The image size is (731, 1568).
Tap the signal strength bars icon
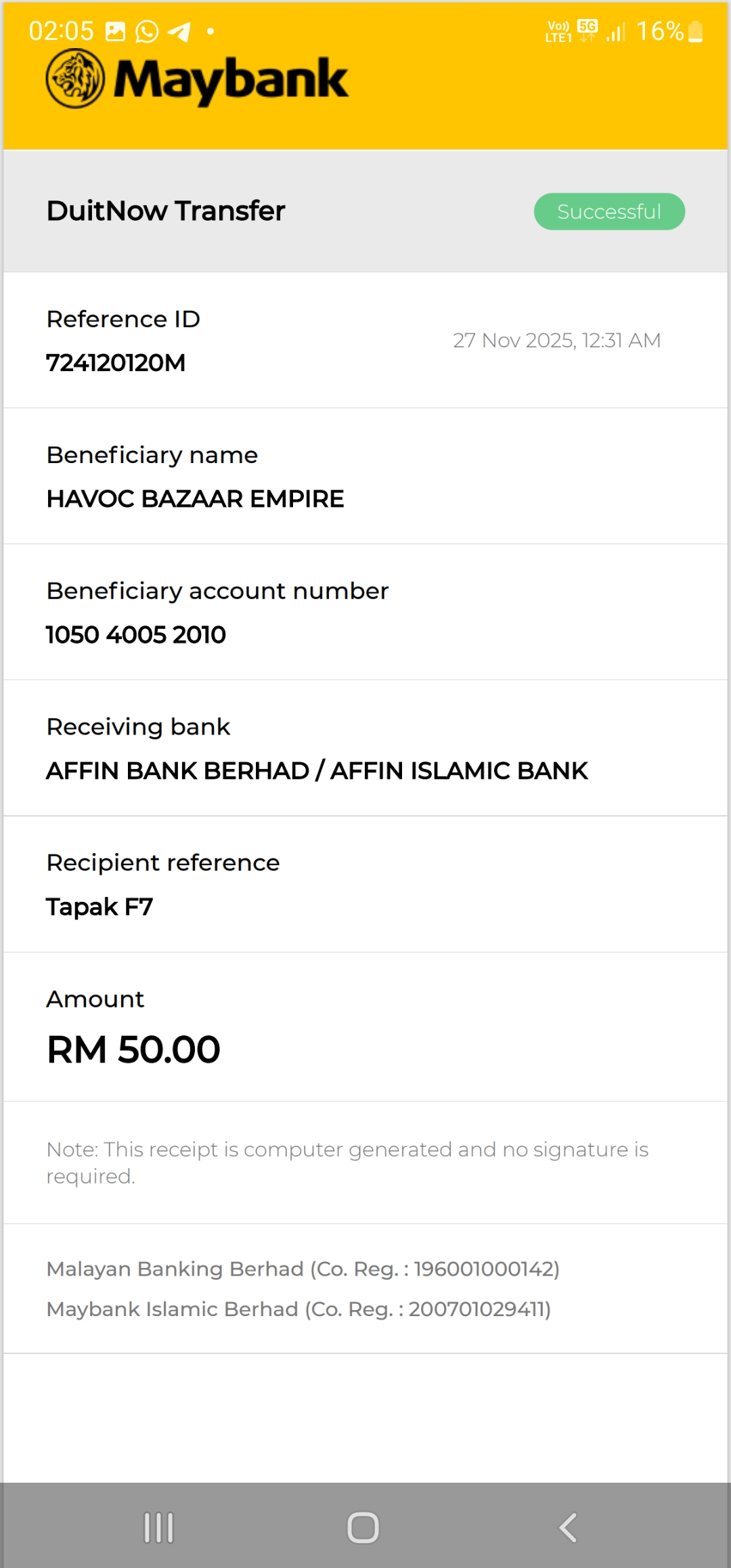tap(616, 31)
